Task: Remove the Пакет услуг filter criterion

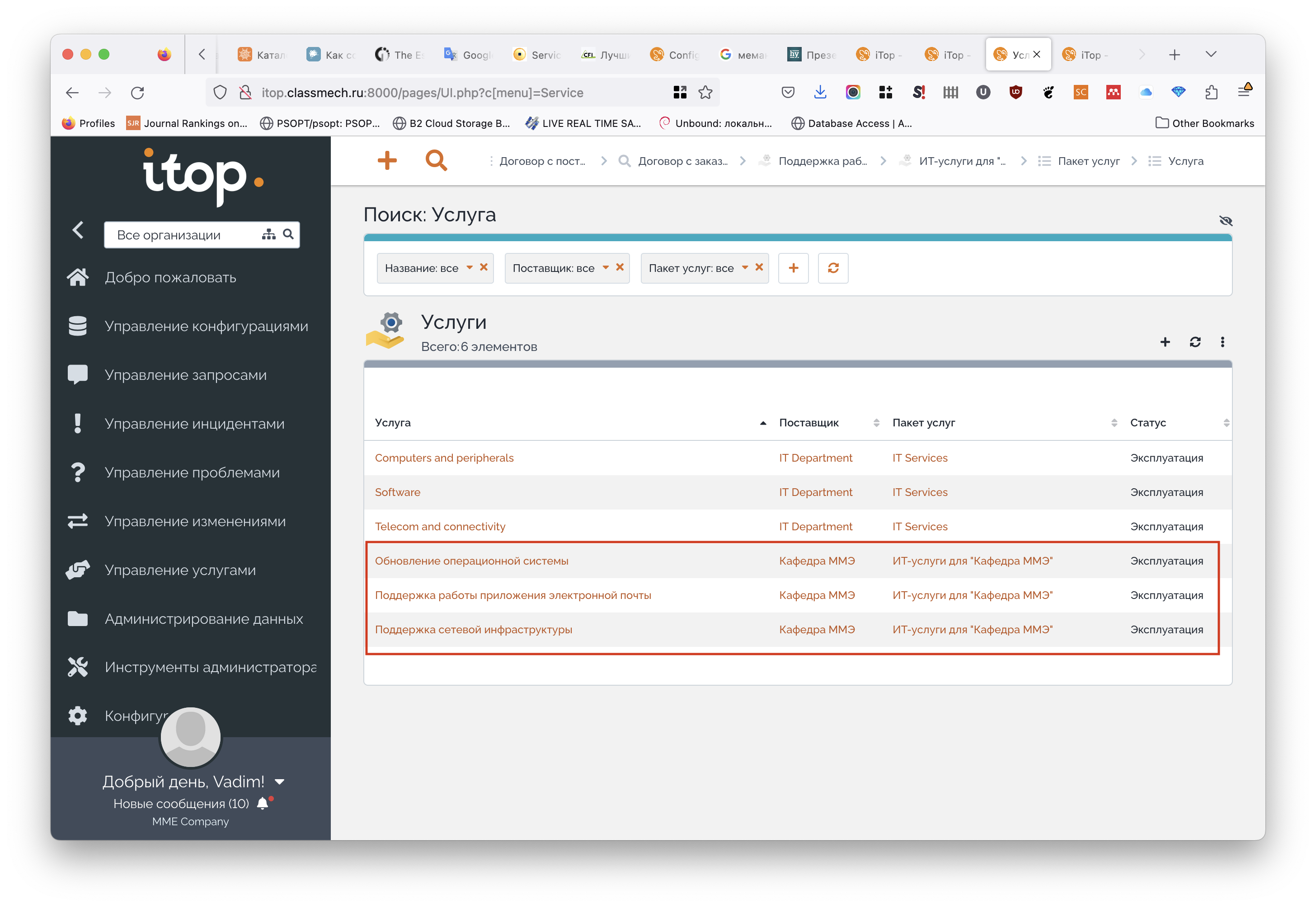Action: [759, 267]
